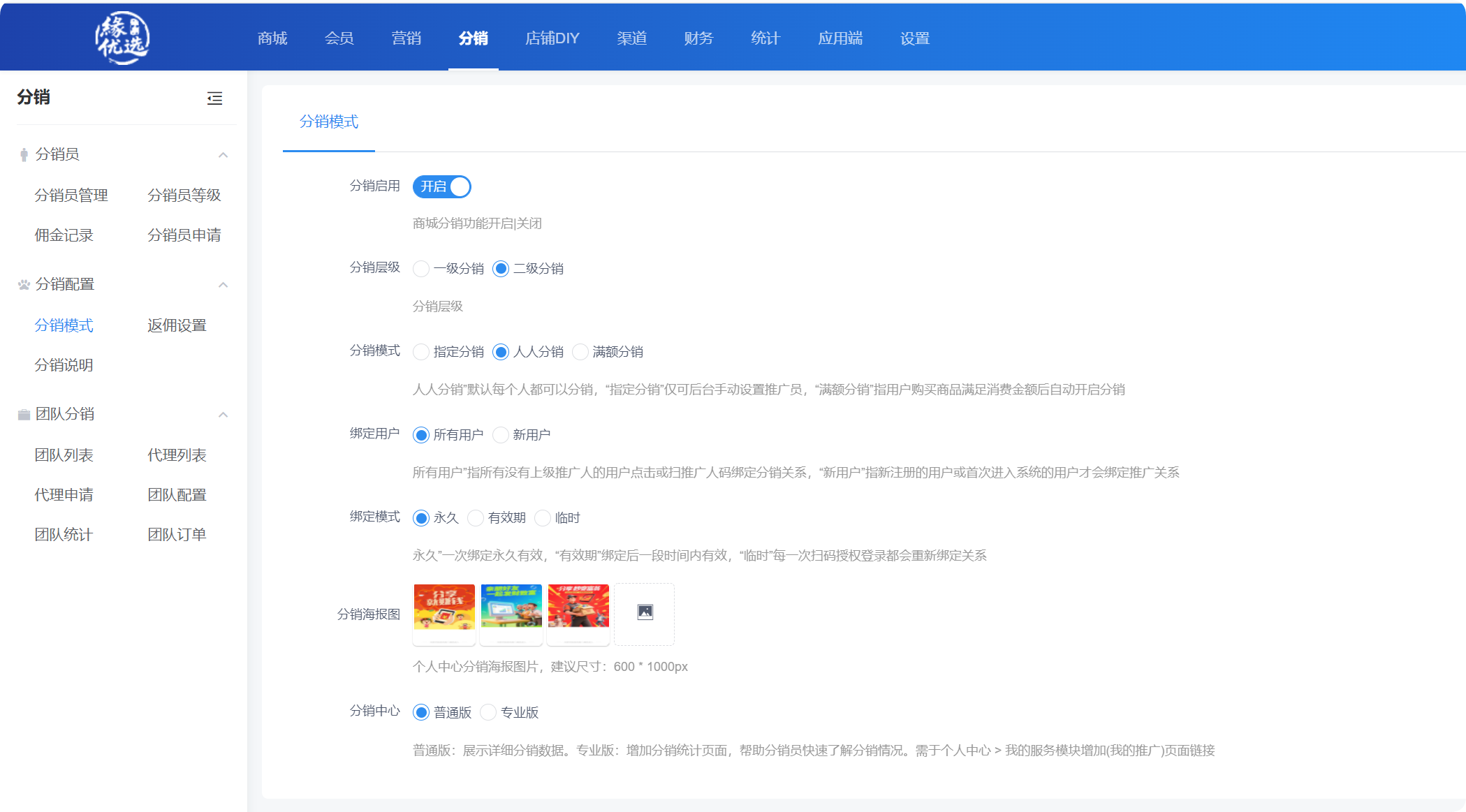Click the store logo in the header

122,38
